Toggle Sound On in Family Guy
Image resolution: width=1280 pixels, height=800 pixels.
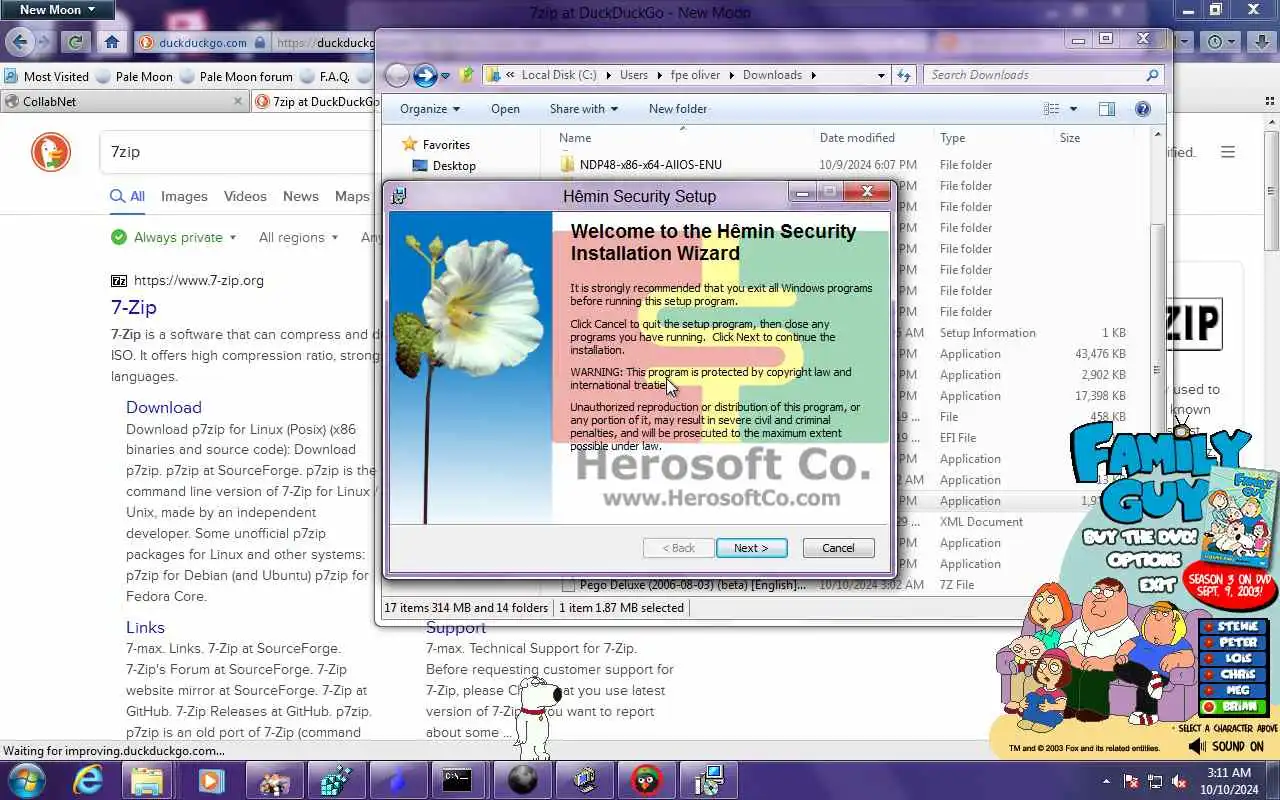click(1227, 746)
